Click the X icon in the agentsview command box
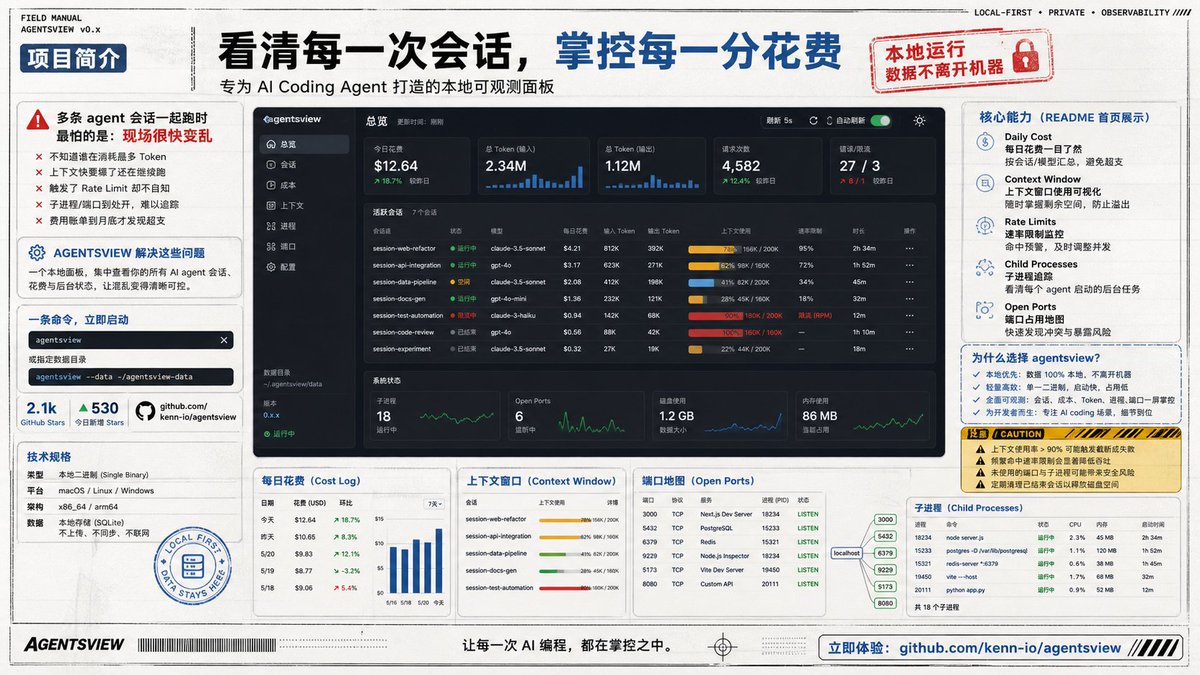Image resolution: width=1200 pixels, height=675 pixels. pos(224,340)
